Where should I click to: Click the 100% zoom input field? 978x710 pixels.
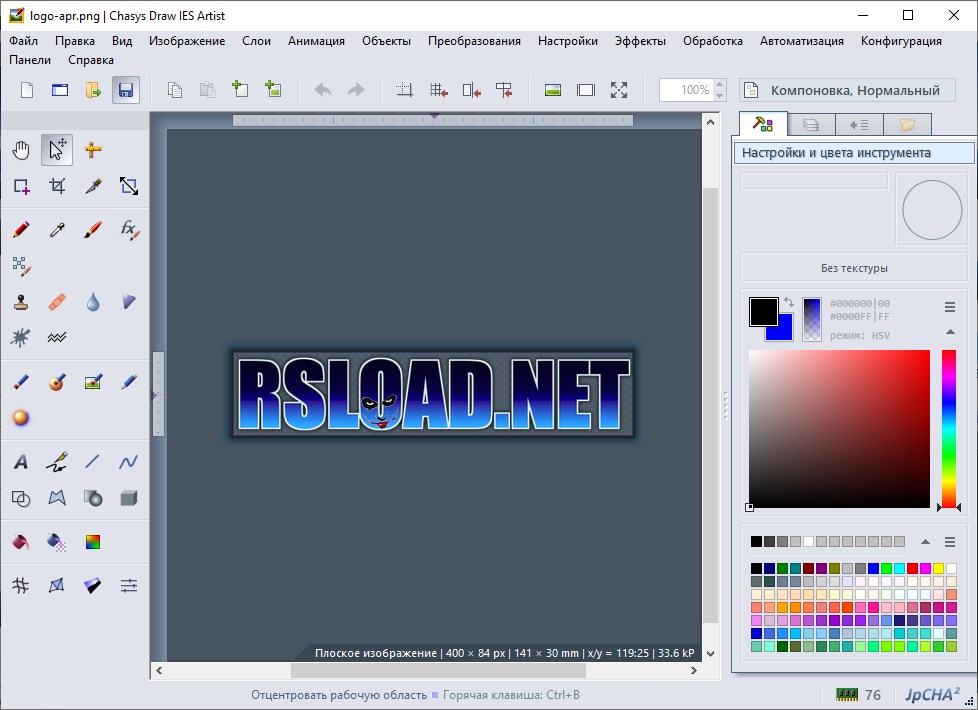click(687, 90)
